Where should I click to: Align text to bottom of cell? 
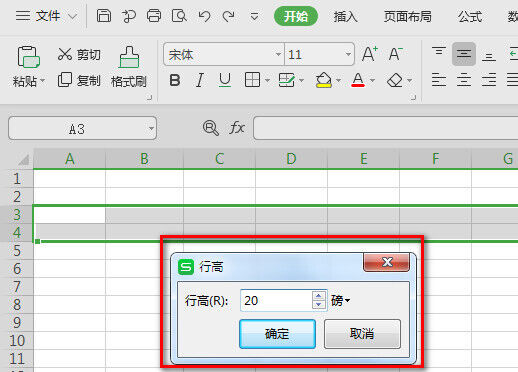[x=489, y=57]
